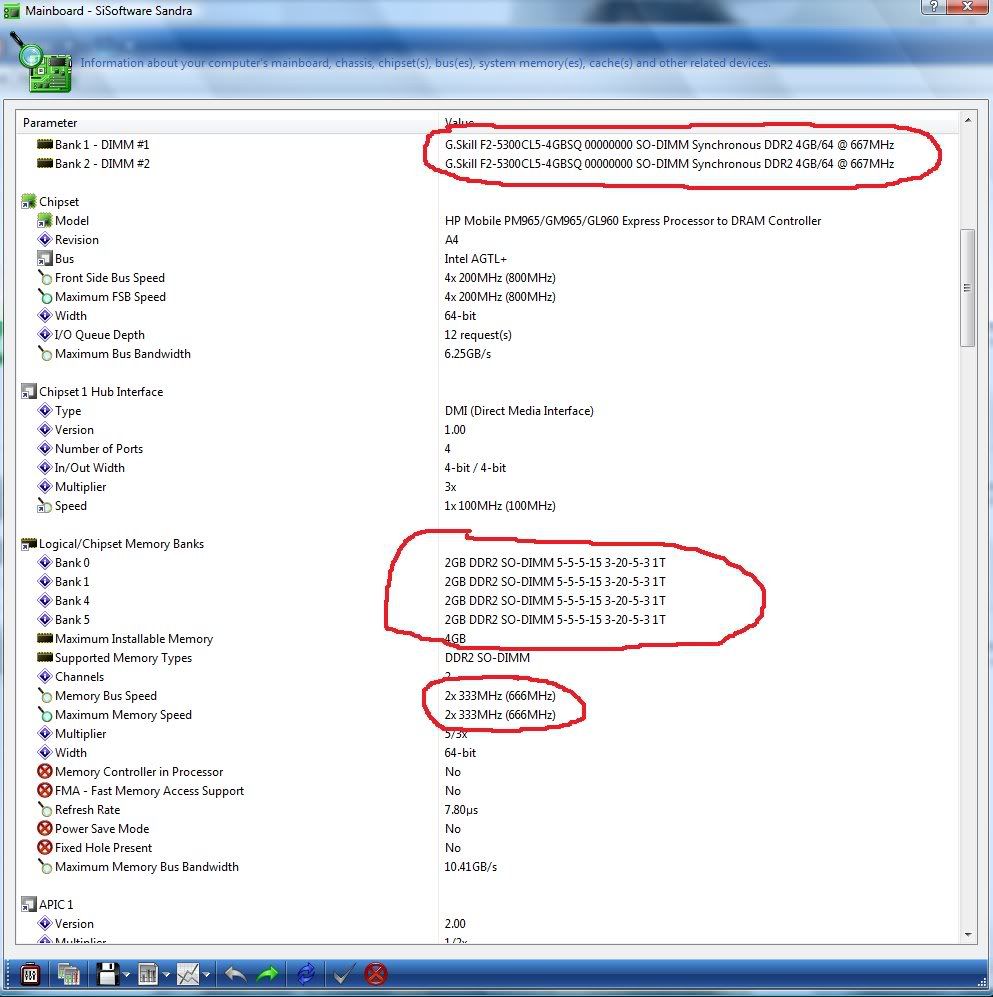Click the '12 request(s)' value
The height and width of the screenshot is (997, 993).
pyautogui.click(x=478, y=334)
